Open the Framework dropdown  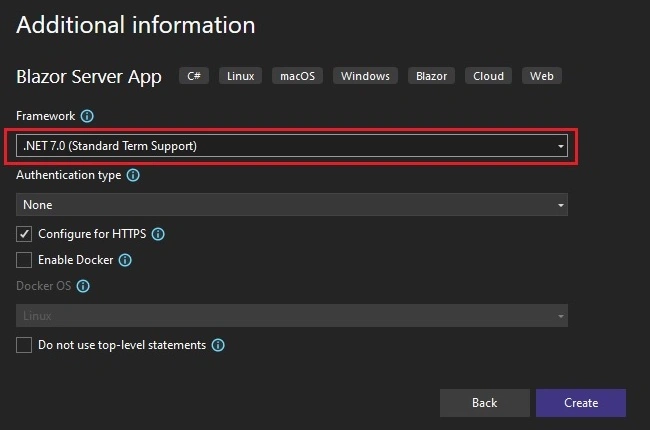[292, 146]
